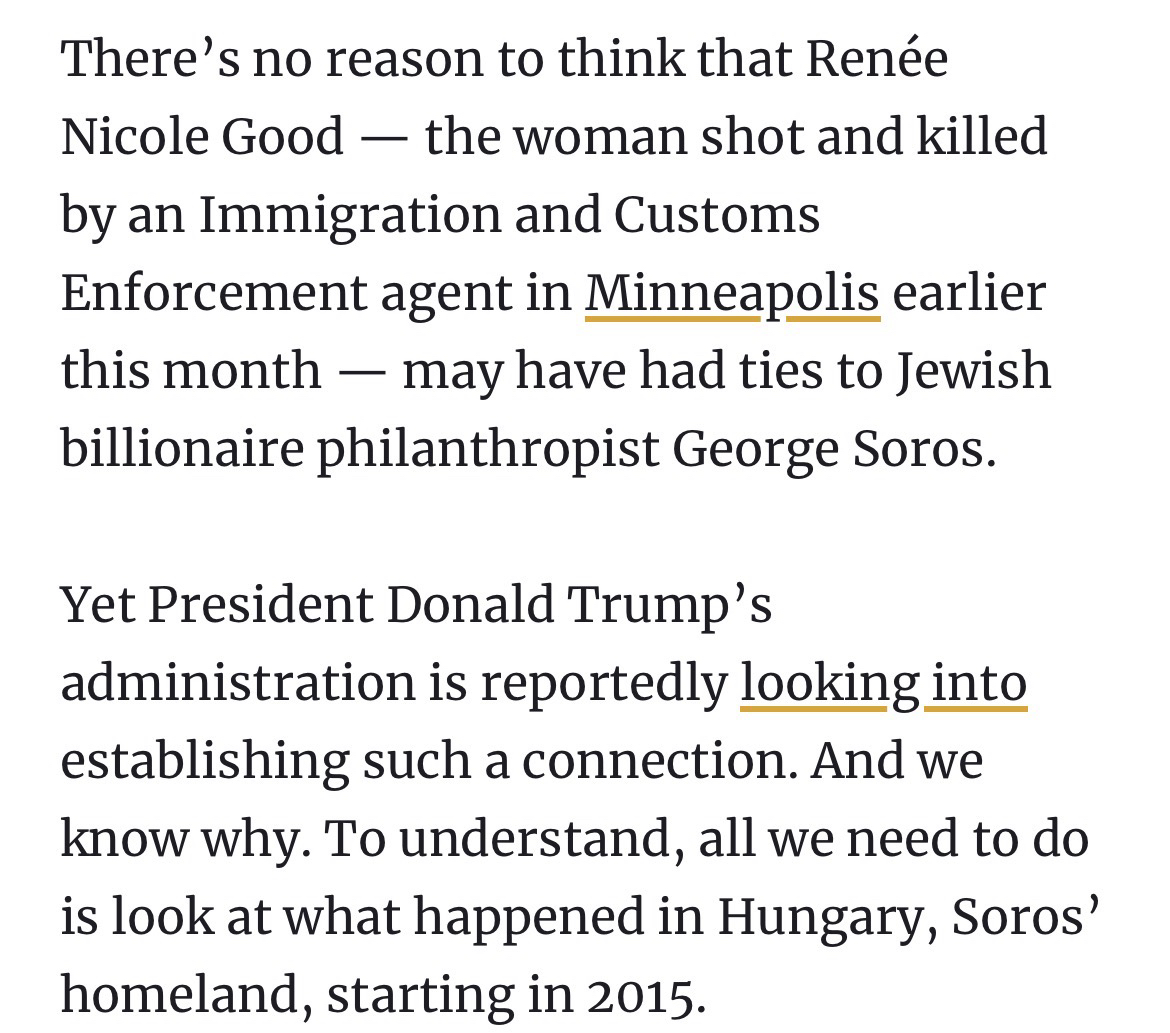Click the word 'establishing'
The height and width of the screenshot is (1033, 1170).
click(x=205, y=760)
